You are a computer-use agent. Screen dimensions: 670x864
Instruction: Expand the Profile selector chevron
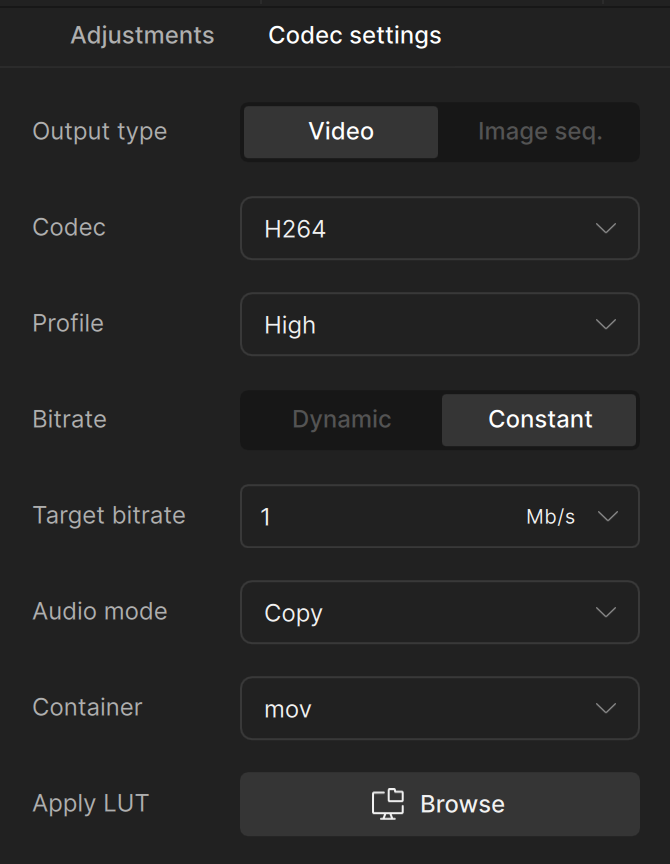pos(606,324)
